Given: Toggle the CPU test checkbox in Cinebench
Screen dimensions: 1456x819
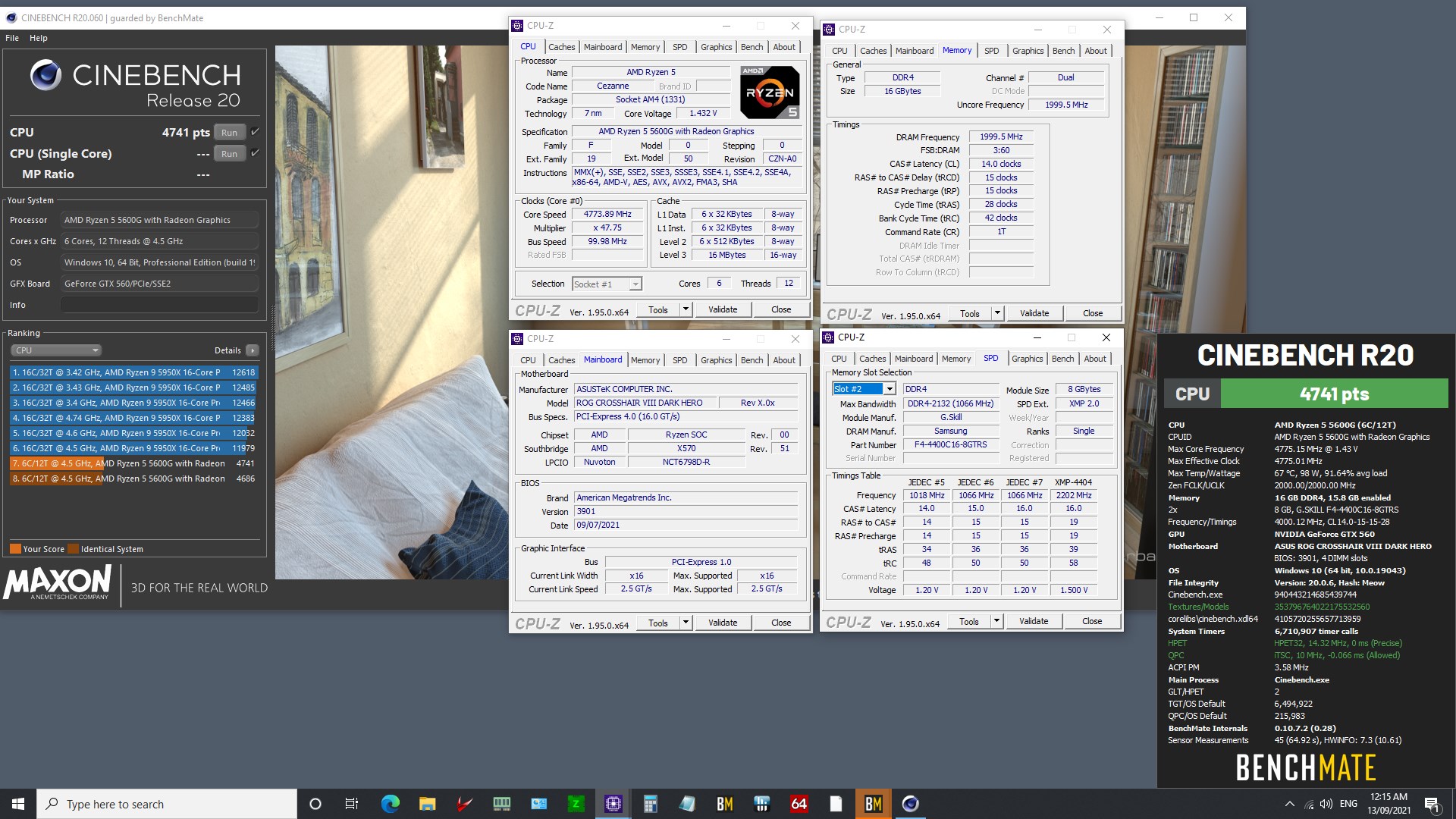Looking at the screenshot, I should [x=256, y=132].
